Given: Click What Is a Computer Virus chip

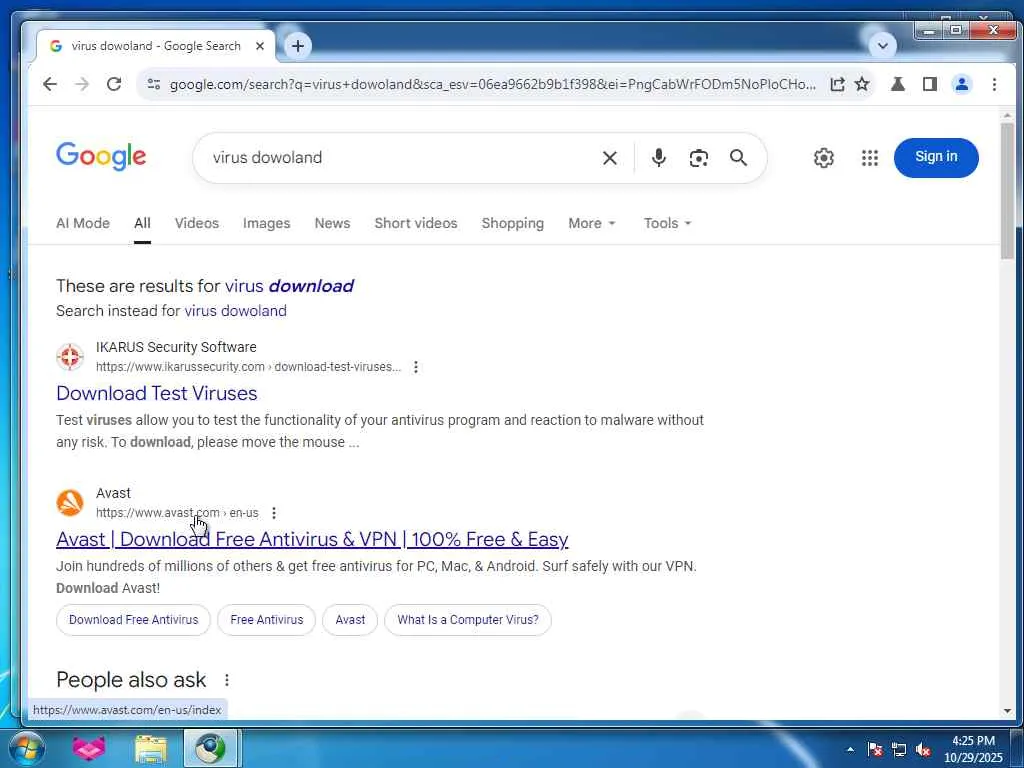Looking at the screenshot, I should click(x=468, y=620).
